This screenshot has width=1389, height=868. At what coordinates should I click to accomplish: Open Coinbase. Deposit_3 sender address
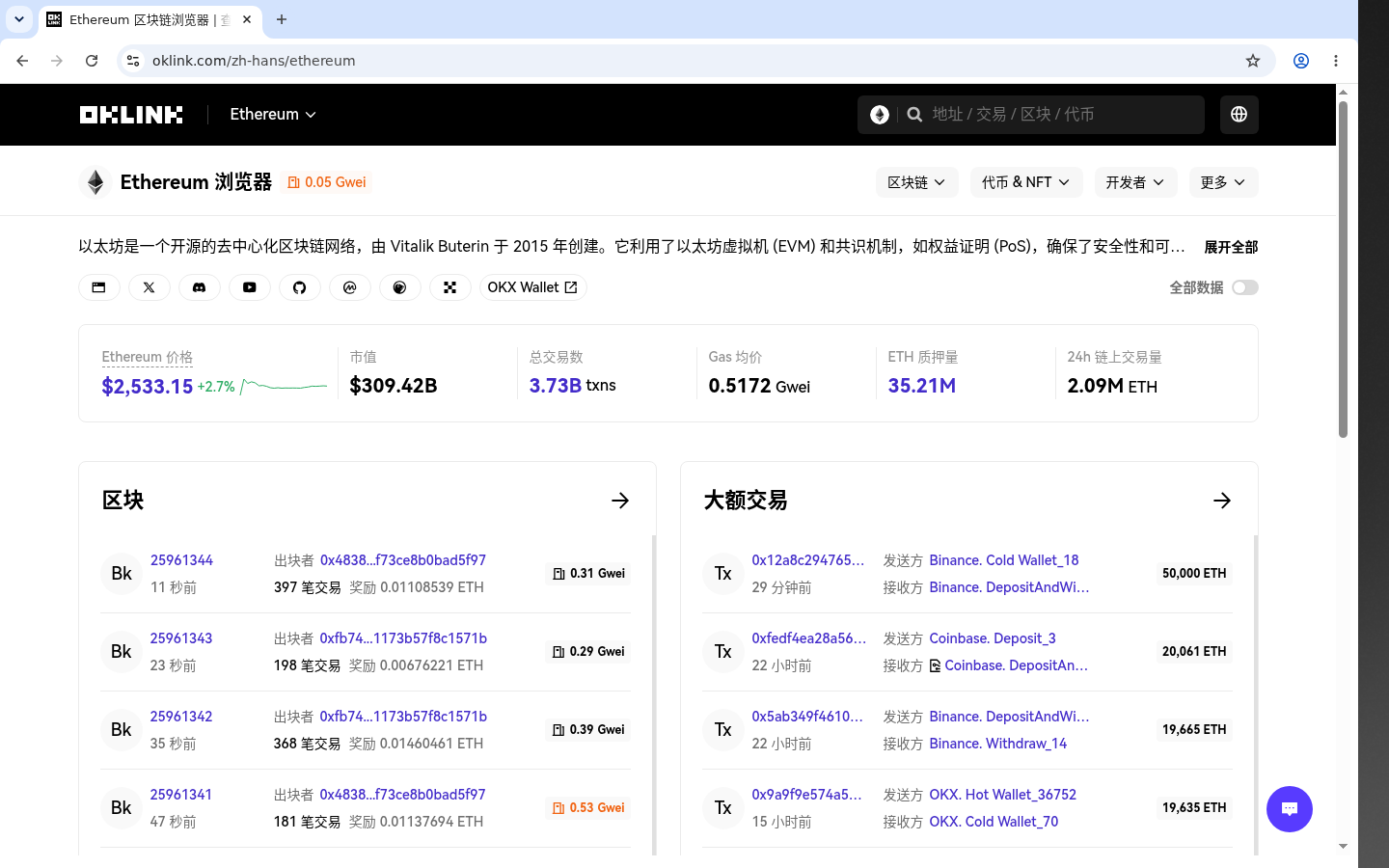click(993, 638)
